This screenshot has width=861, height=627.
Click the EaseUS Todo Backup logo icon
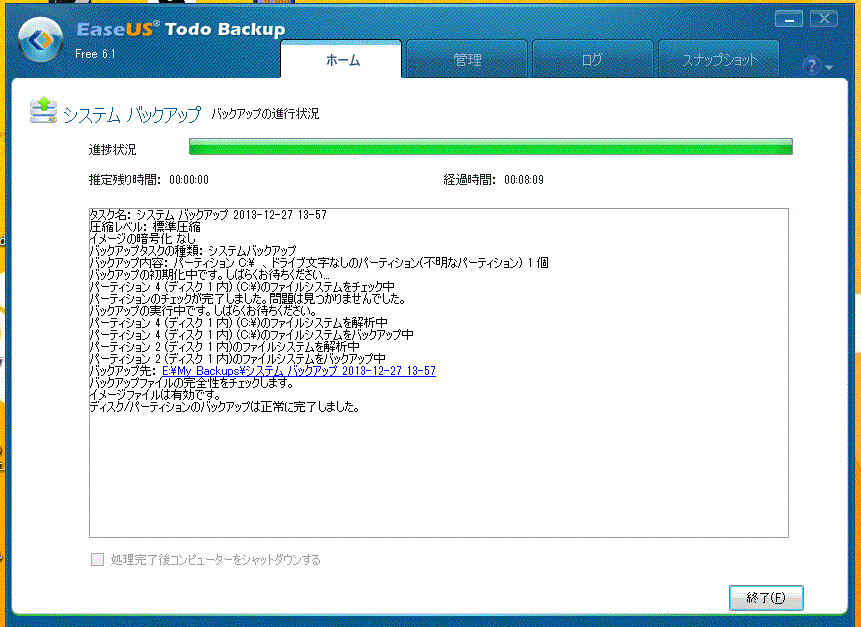click(x=40, y=40)
